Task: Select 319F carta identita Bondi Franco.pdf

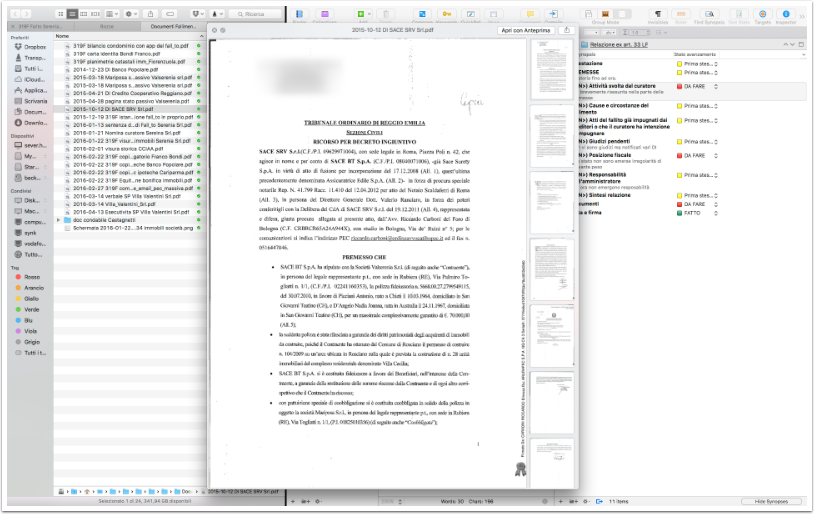Action: pyautogui.click(x=116, y=54)
